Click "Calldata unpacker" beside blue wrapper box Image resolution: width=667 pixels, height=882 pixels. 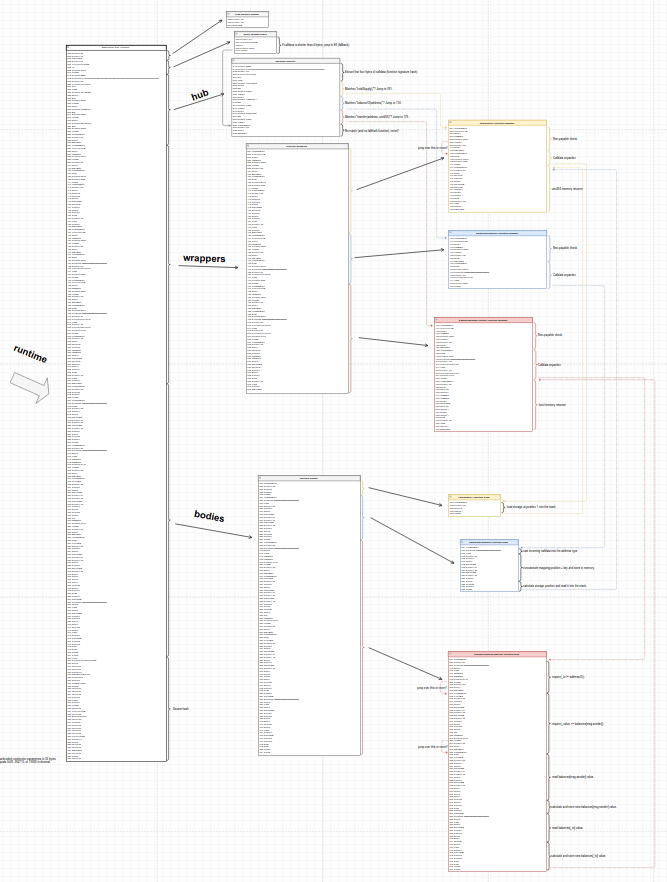[564, 274]
